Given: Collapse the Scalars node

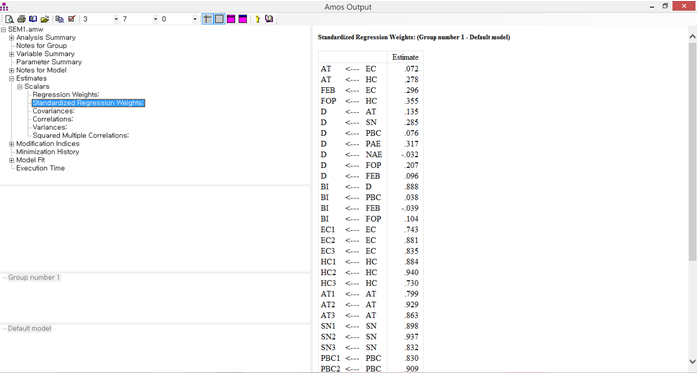Looking at the screenshot, I should pos(20,86).
